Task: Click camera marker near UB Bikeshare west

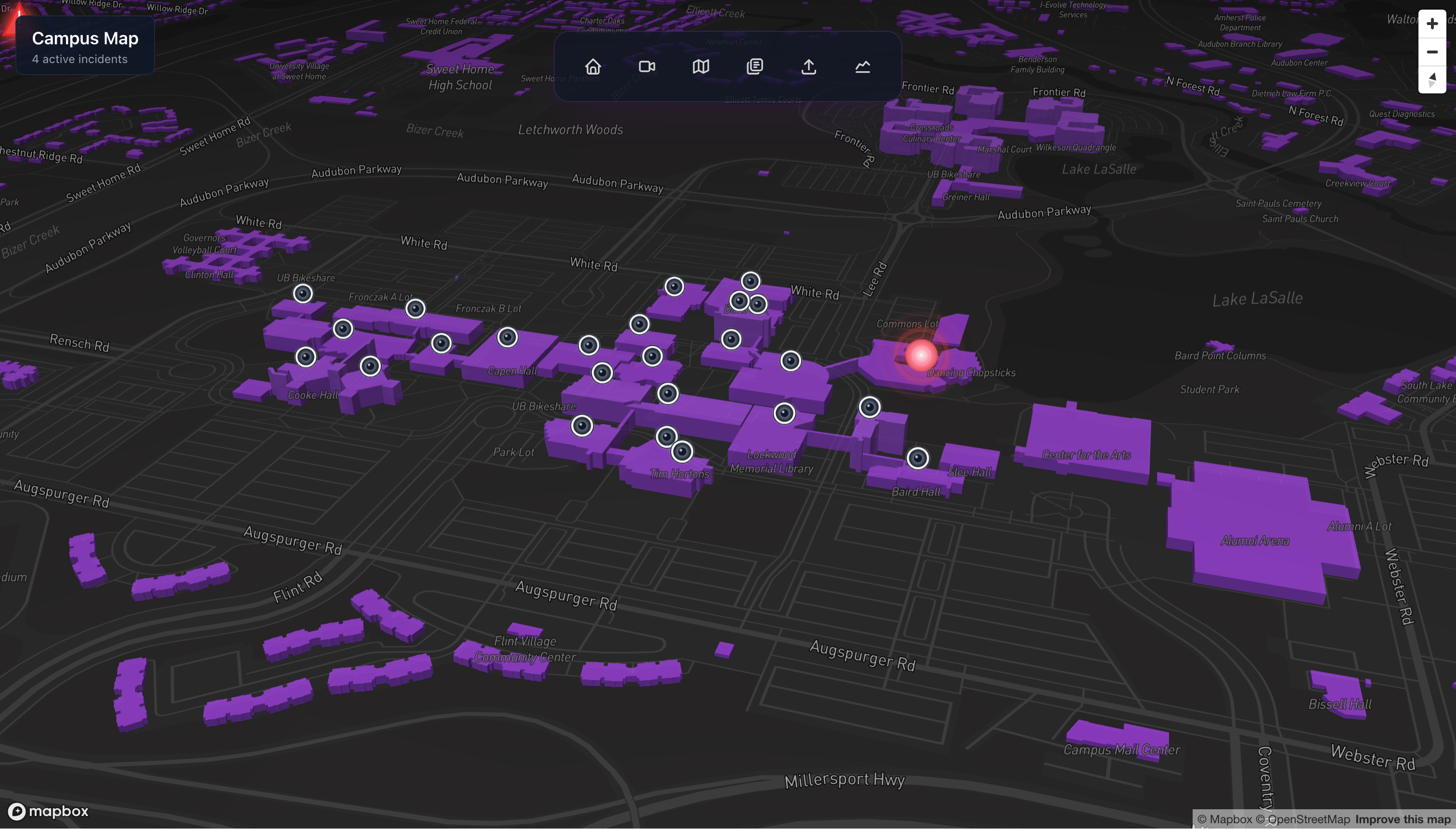Action: [x=303, y=293]
